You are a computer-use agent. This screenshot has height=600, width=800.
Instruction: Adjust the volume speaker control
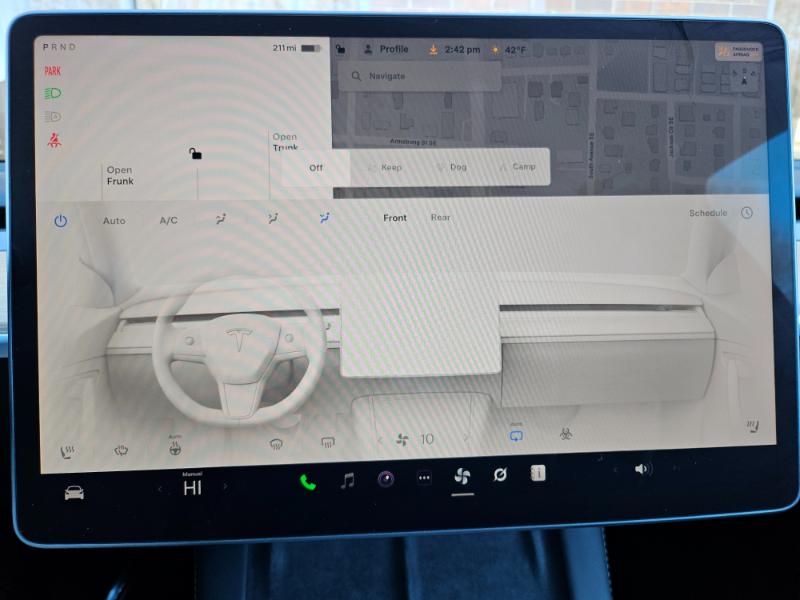coord(641,468)
